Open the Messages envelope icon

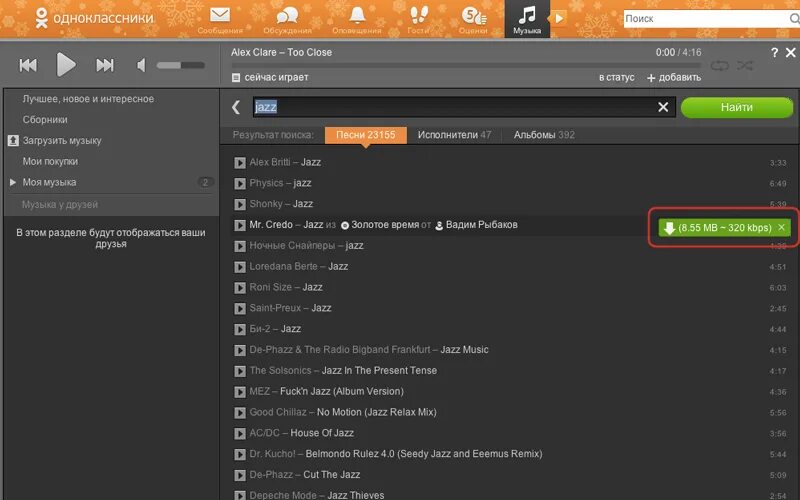[x=220, y=15]
